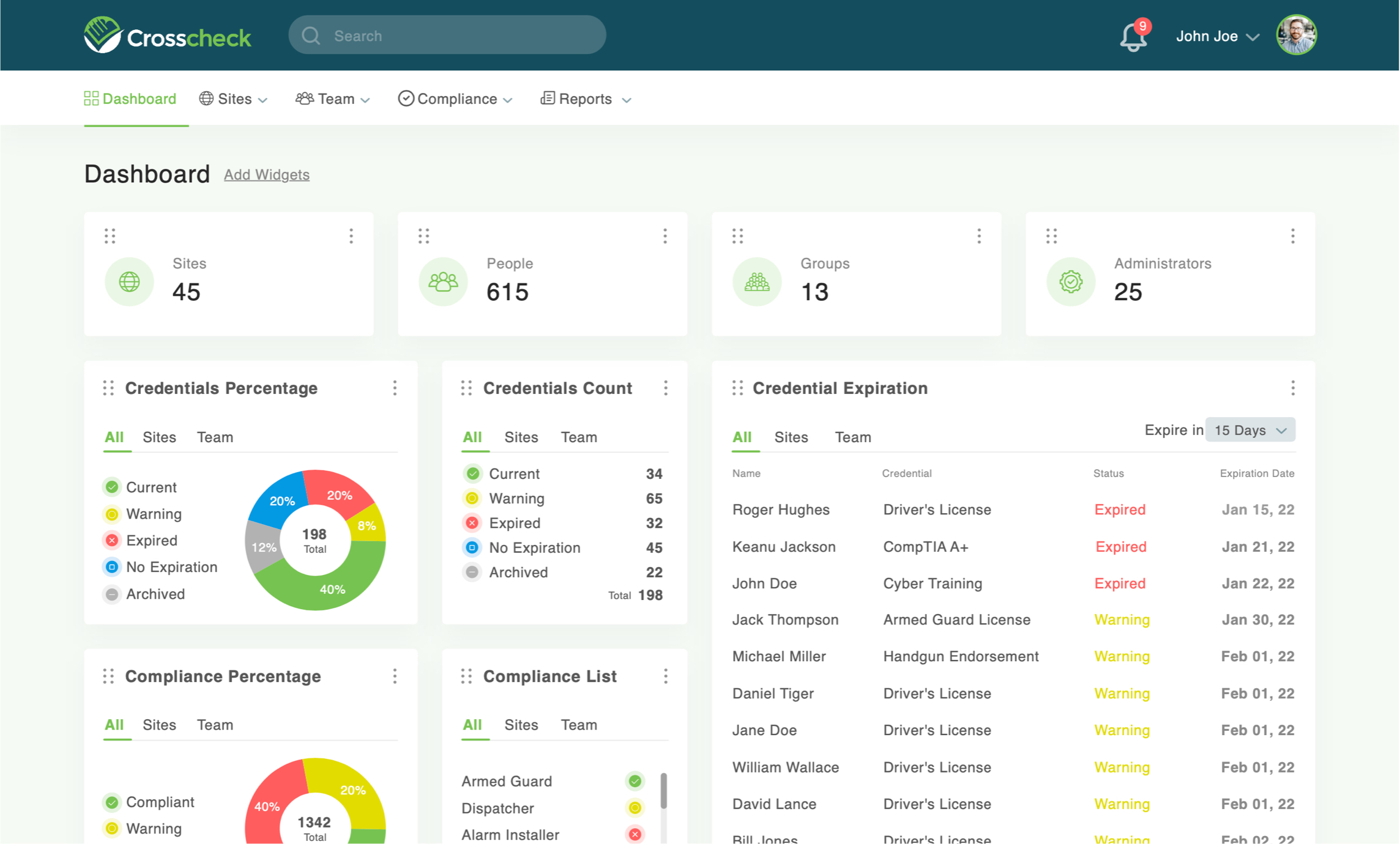1400x844 pixels.
Task: Click the Groups crowd icon in card
Action: point(757,281)
